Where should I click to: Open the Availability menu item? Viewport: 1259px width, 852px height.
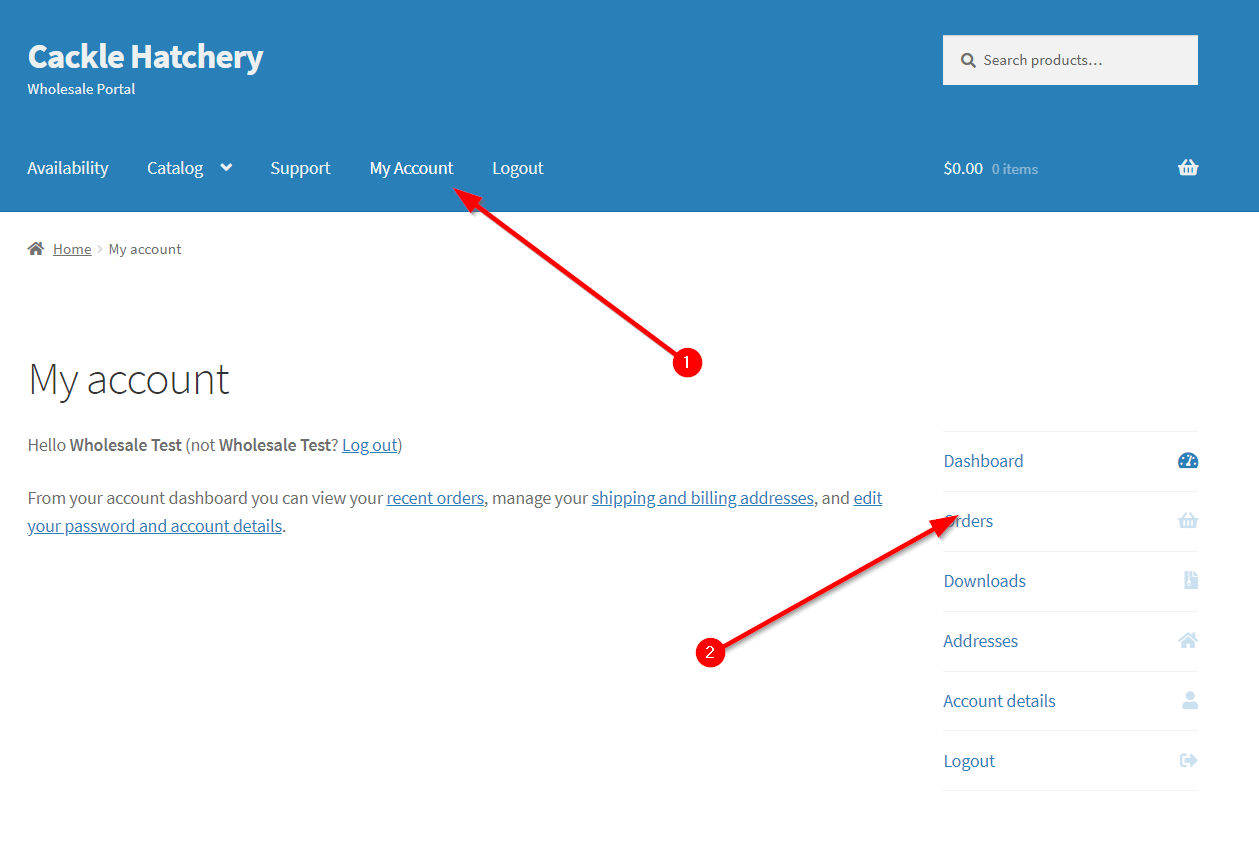[68, 168]
